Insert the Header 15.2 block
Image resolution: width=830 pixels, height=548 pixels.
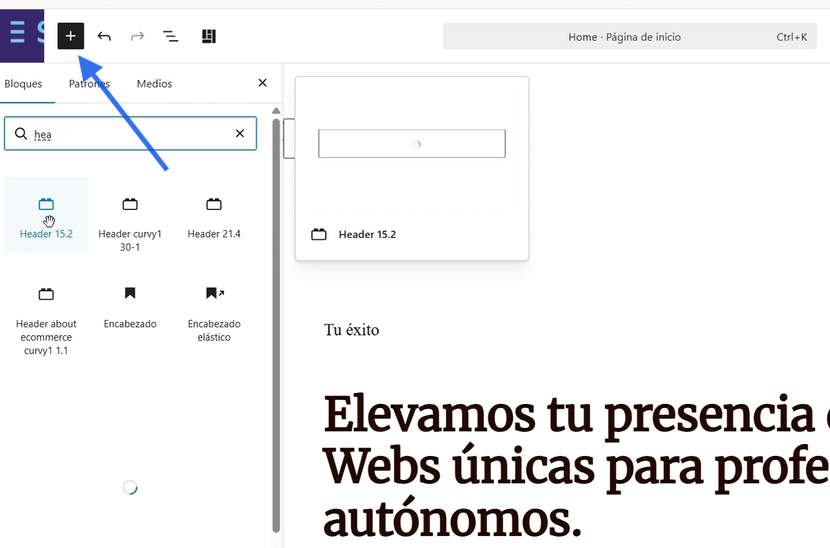click(x=46, y=215)
